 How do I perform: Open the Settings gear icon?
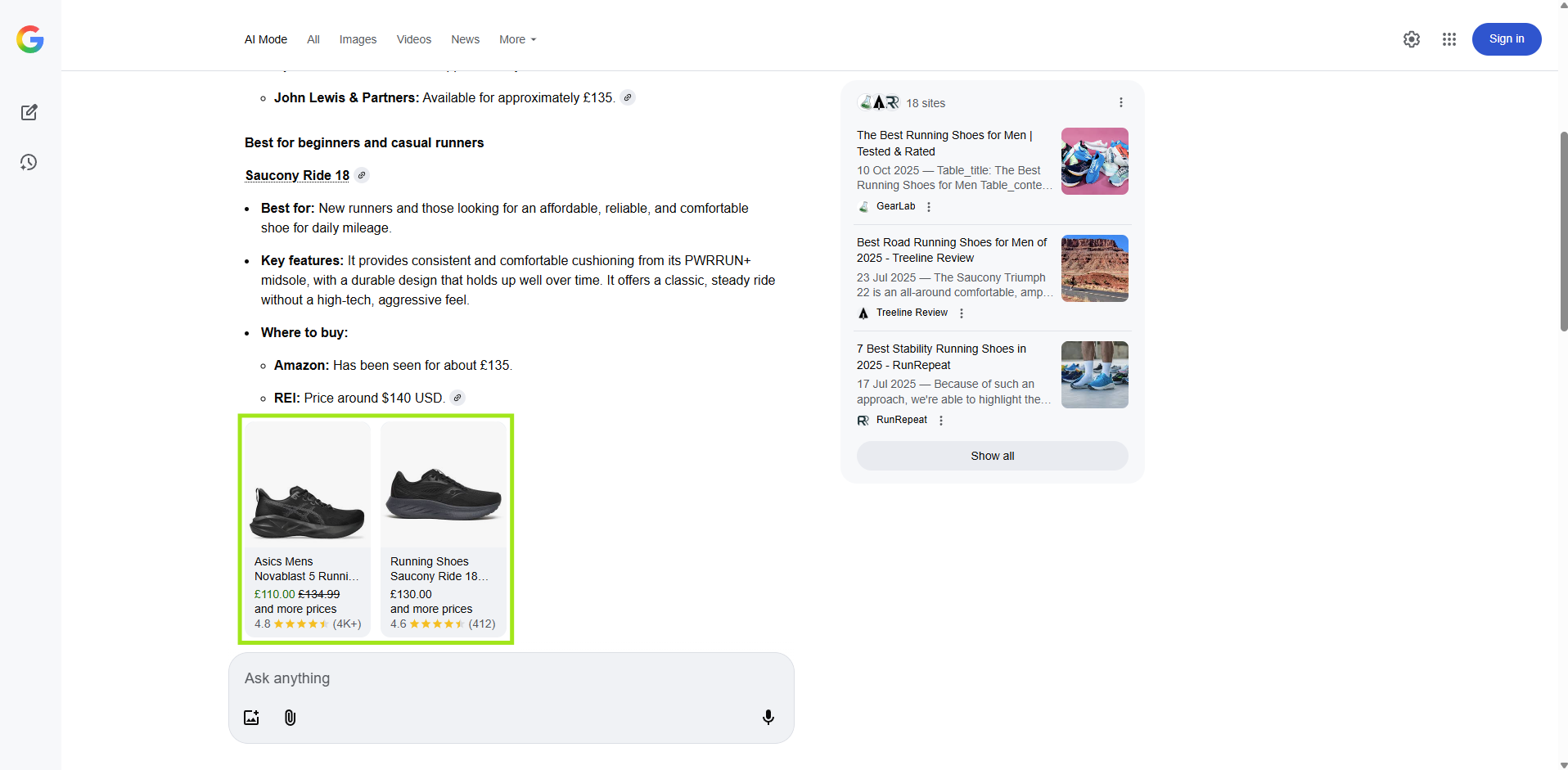1411,39
